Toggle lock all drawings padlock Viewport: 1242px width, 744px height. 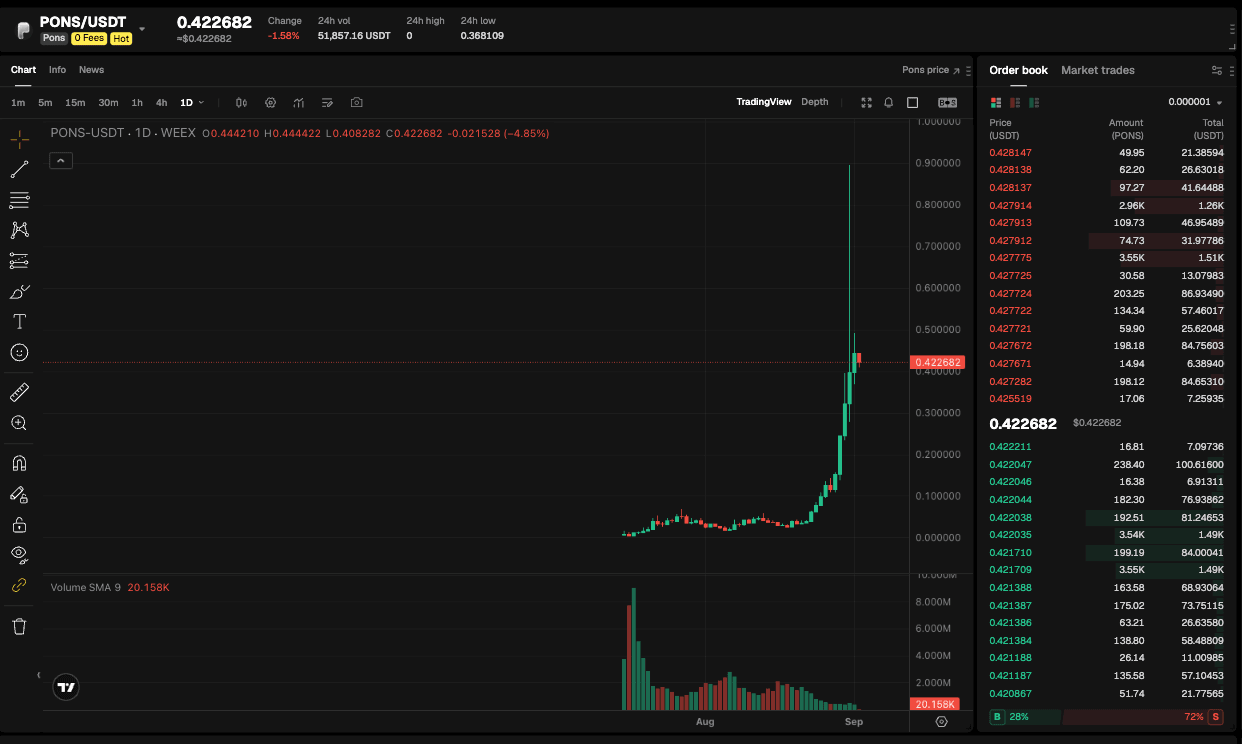tap(19, 524)
